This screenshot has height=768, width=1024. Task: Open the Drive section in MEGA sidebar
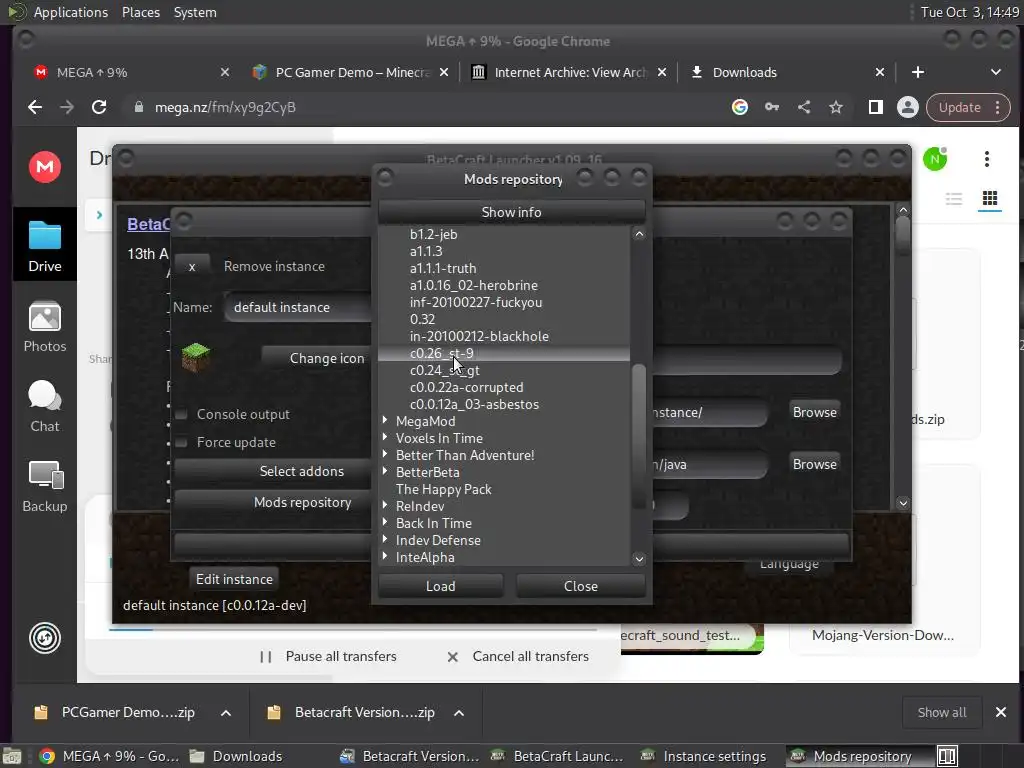click(x=44, y=246)
